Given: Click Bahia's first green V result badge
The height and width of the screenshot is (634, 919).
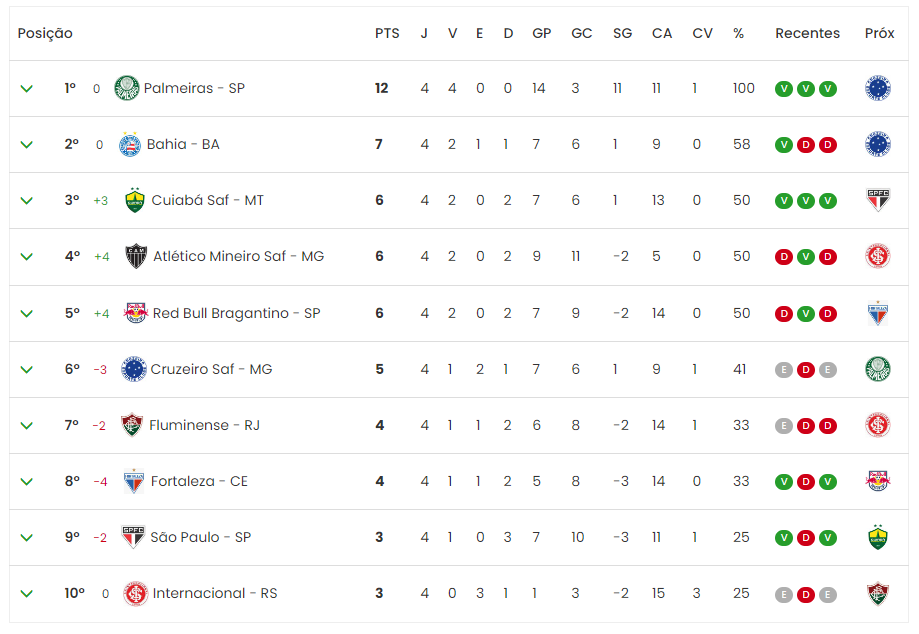Looking at the screenshot, I should coord(784,145).
